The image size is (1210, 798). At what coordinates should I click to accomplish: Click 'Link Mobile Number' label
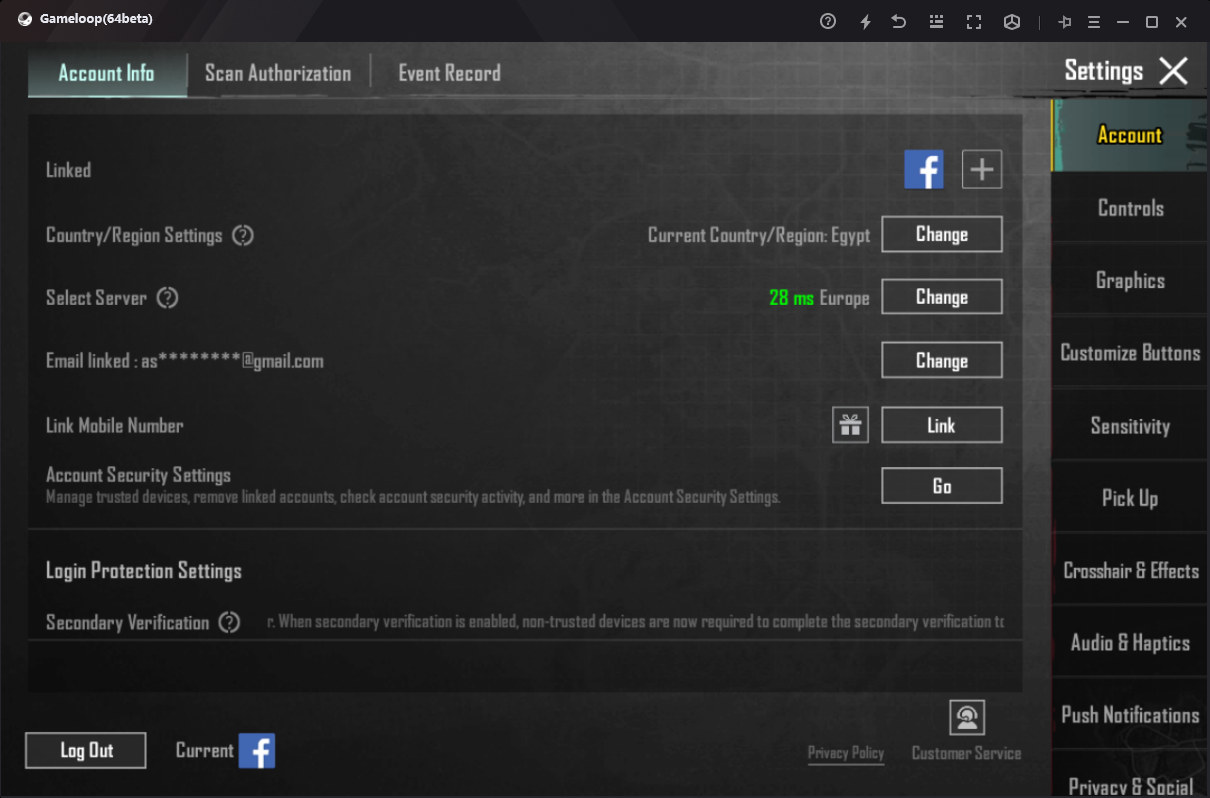click(x=115, y=426)
